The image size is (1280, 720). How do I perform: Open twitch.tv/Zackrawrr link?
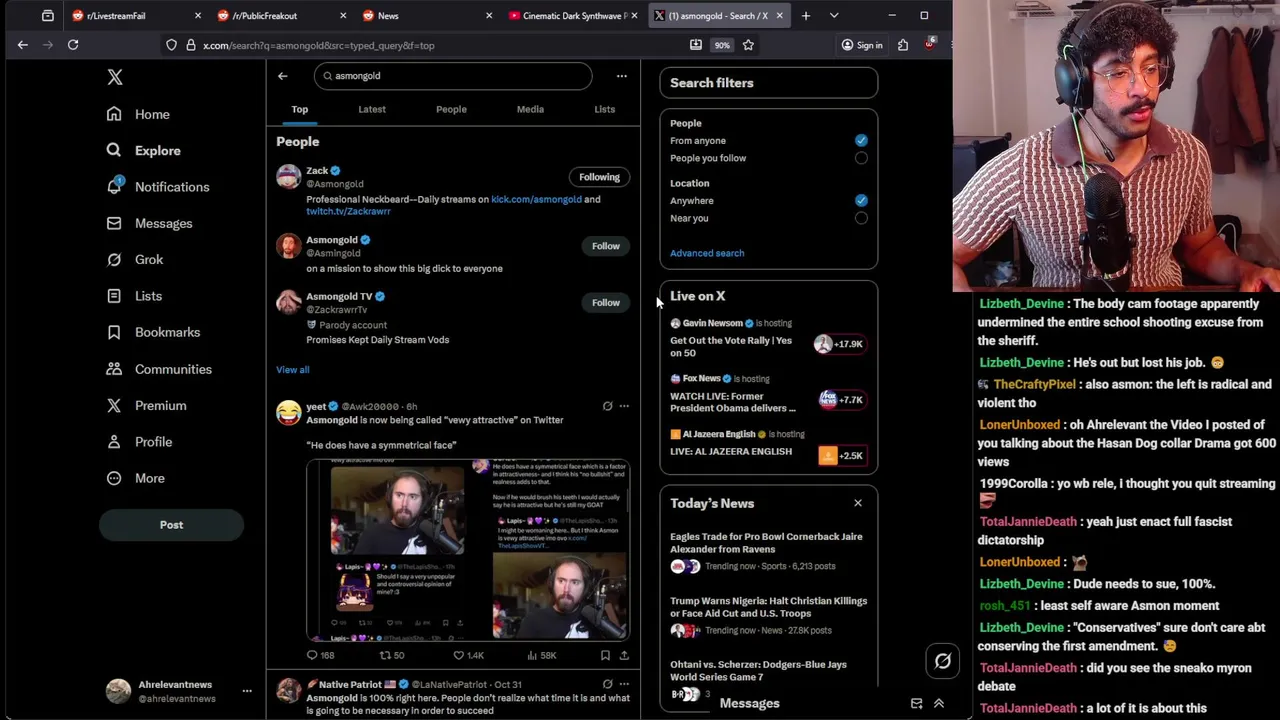348,212
